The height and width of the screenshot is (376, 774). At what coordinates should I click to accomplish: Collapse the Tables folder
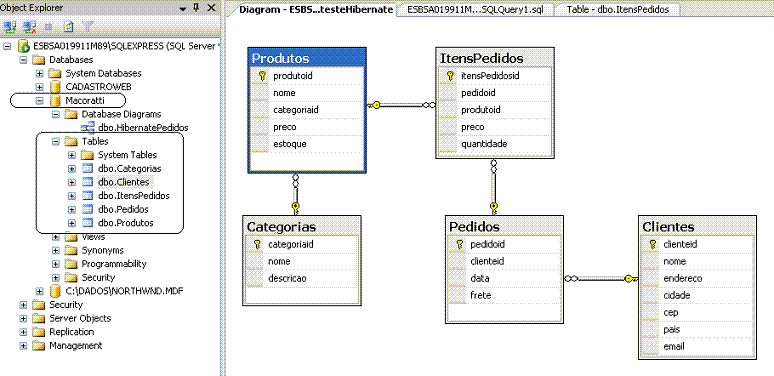tap(56, 142)
